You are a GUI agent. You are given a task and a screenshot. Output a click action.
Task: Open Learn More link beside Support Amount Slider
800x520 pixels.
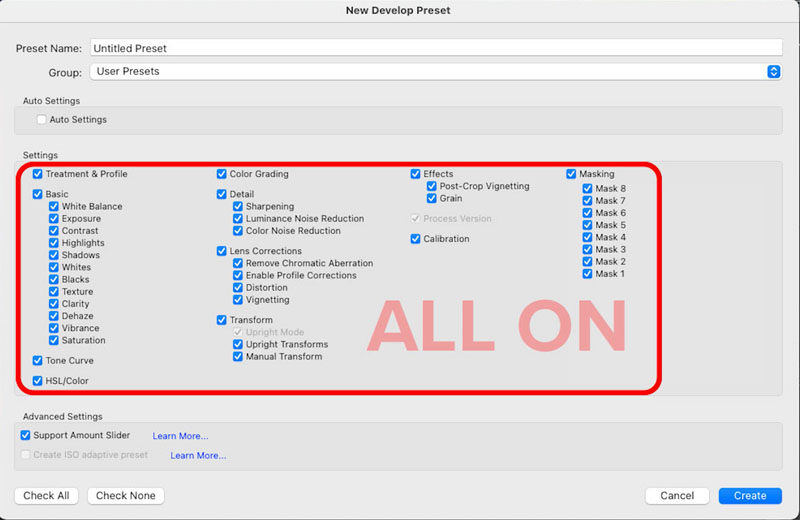[x=180, y=436]
